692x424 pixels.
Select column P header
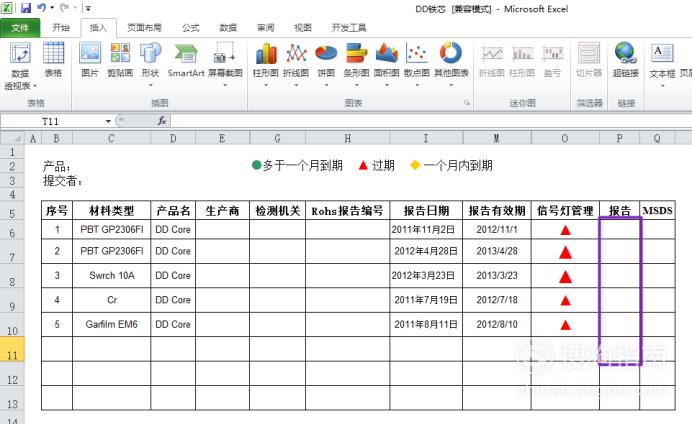(619, 139)
